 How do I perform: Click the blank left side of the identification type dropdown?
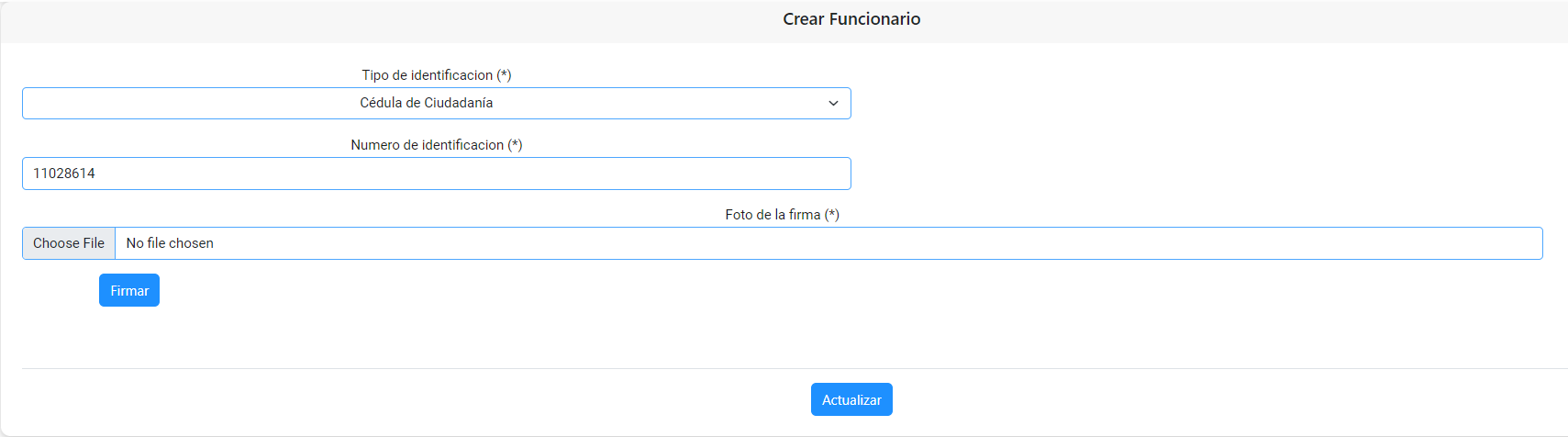(183, 104)
